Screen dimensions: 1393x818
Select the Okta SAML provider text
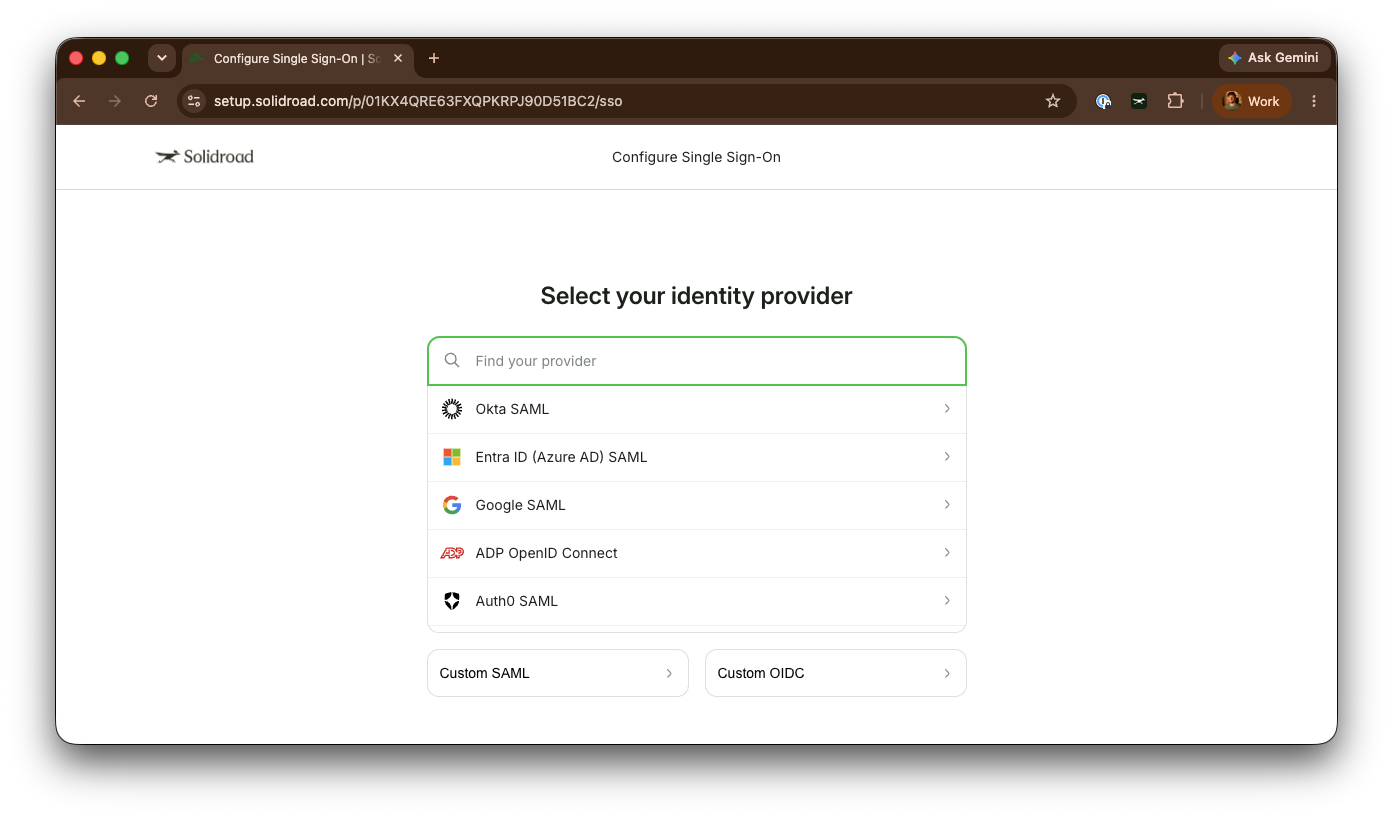click(x=512, y=409)
